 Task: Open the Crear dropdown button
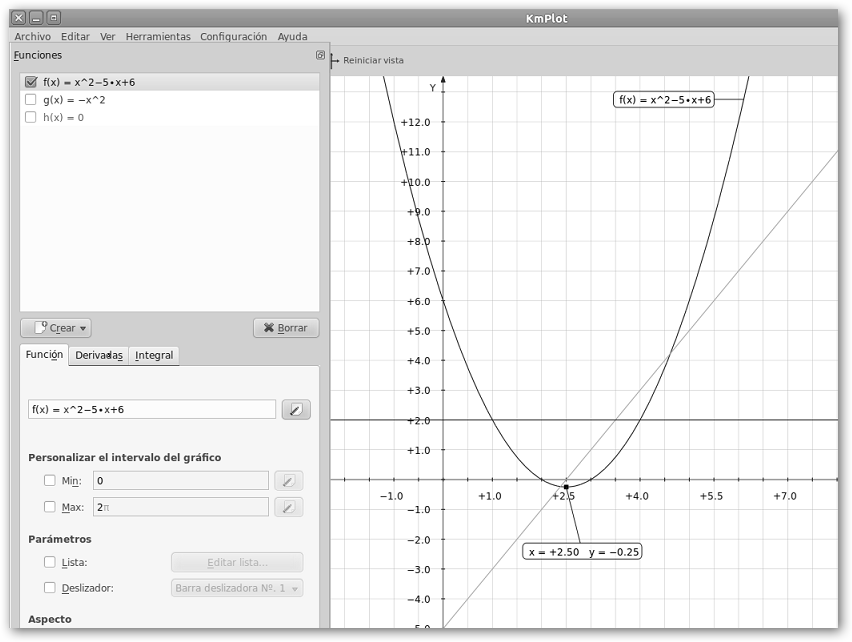pyautogui.click(x=56, y=328)
